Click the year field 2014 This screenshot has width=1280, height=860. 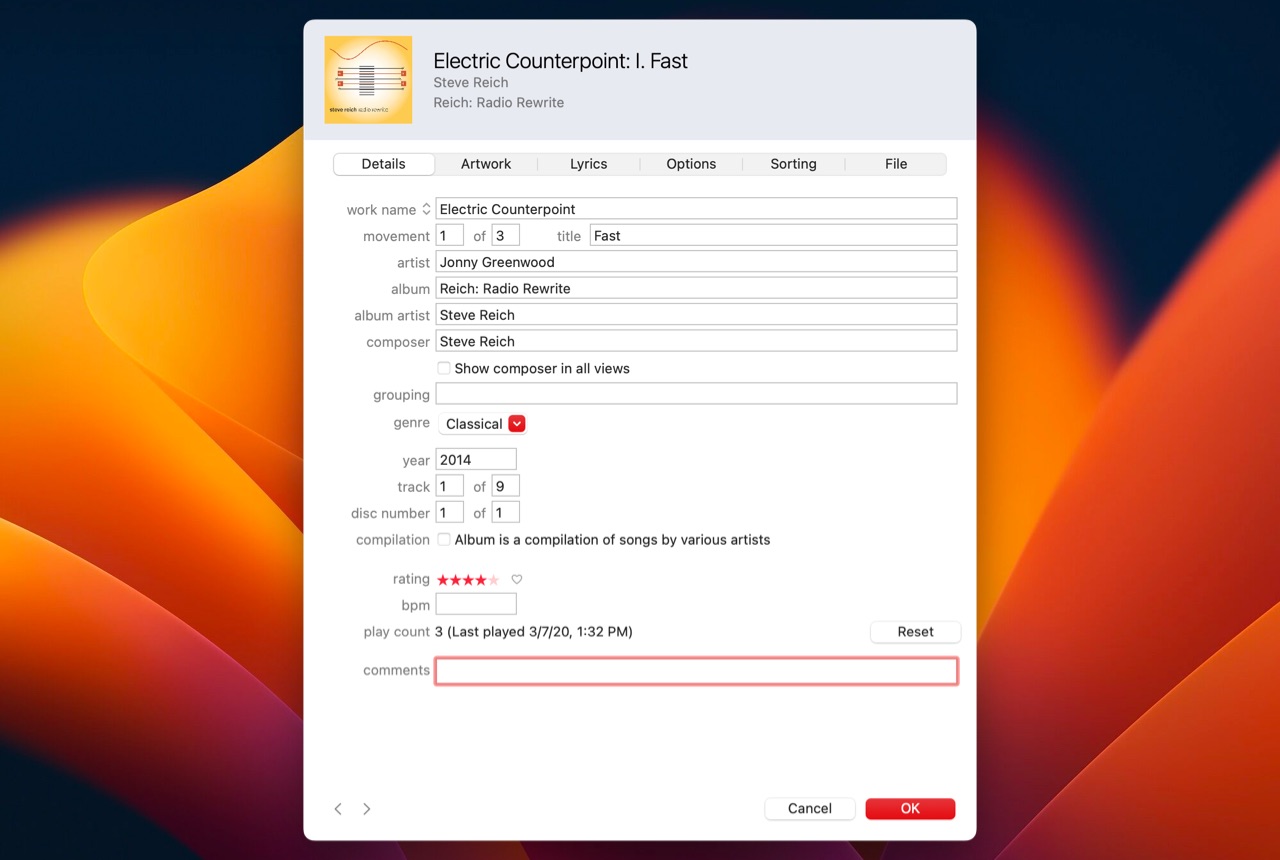tap(476, 460)
